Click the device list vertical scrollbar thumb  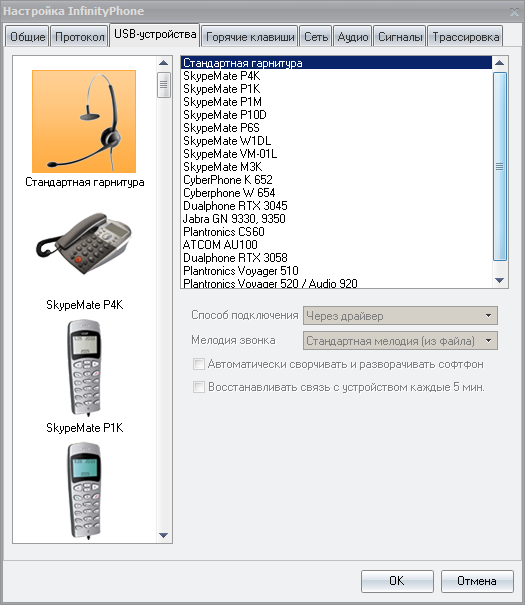[500, 167]
